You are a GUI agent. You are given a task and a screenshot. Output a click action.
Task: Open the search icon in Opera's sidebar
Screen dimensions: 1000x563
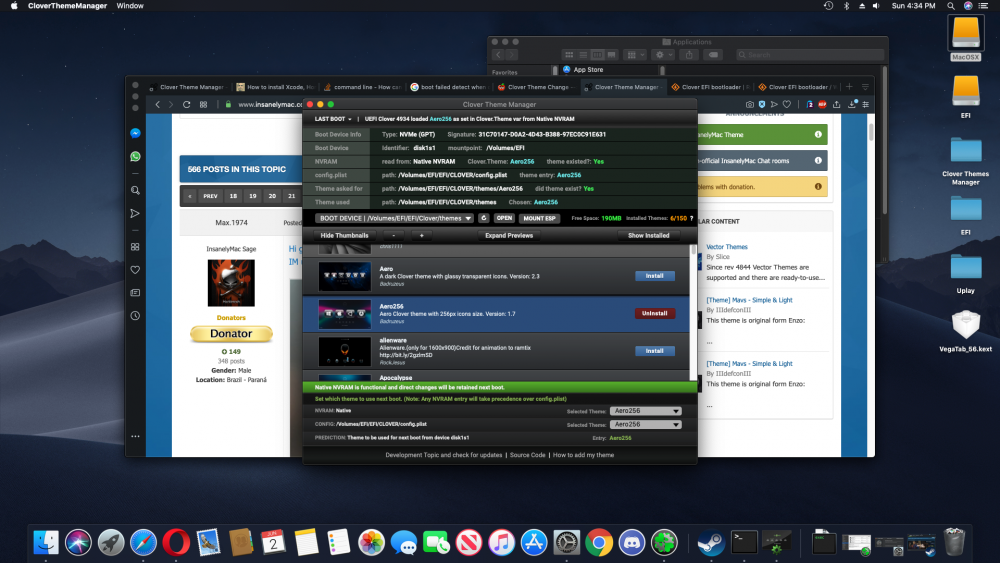tap(135, 190)
